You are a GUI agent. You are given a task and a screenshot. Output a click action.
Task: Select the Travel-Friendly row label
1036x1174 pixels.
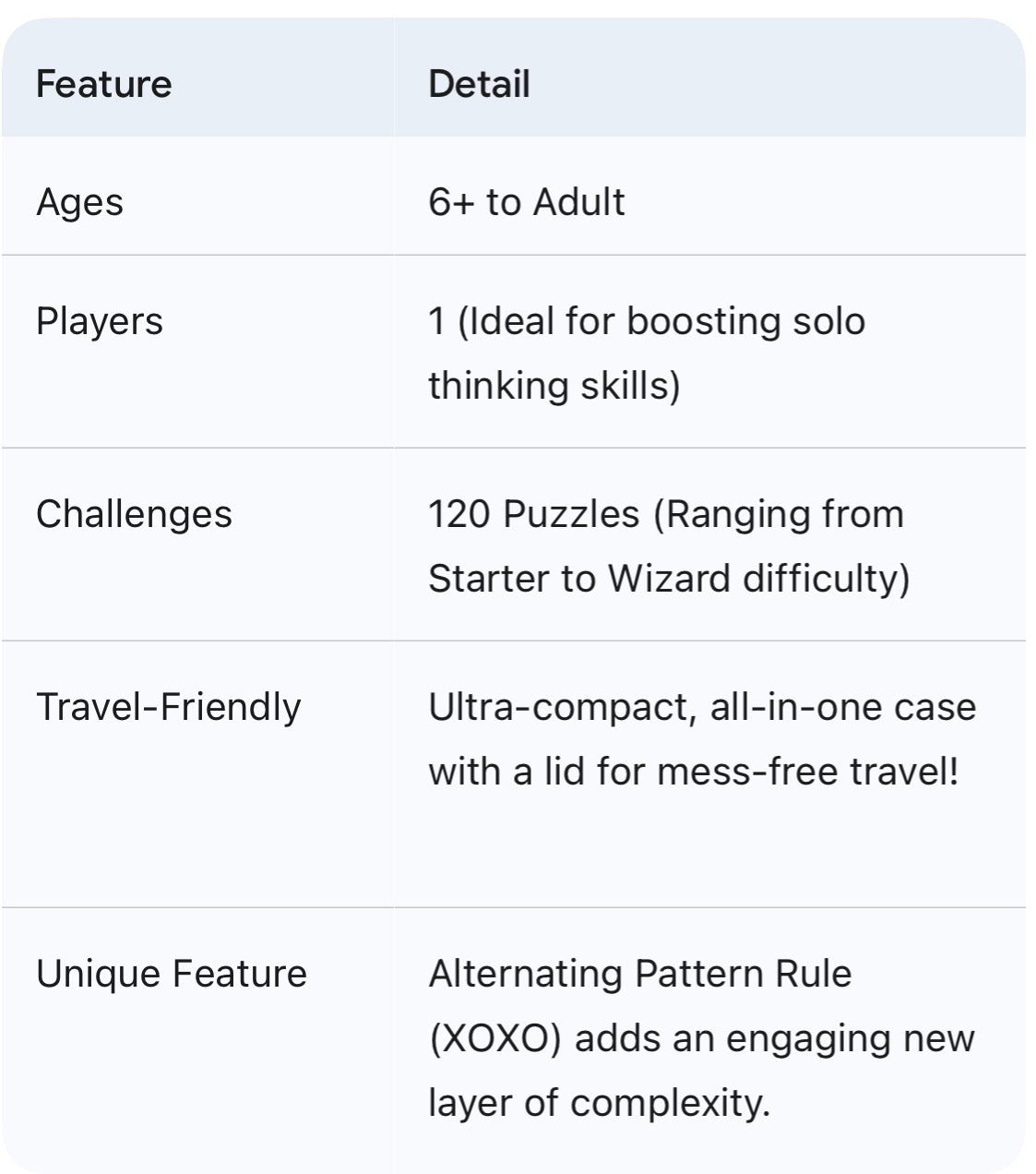[168, 707]
